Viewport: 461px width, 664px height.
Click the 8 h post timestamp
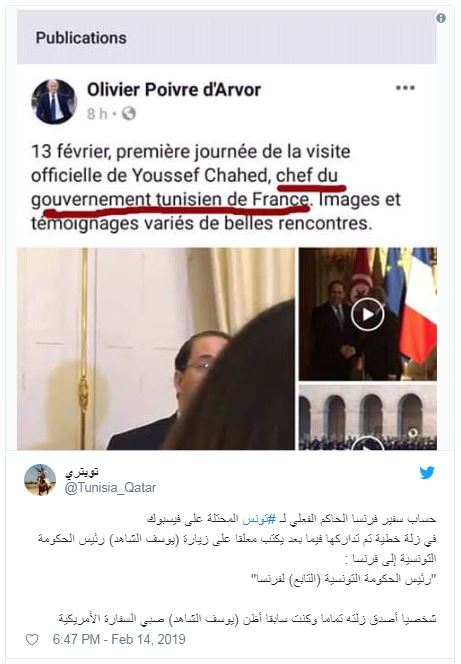click(x=97, y=114)
